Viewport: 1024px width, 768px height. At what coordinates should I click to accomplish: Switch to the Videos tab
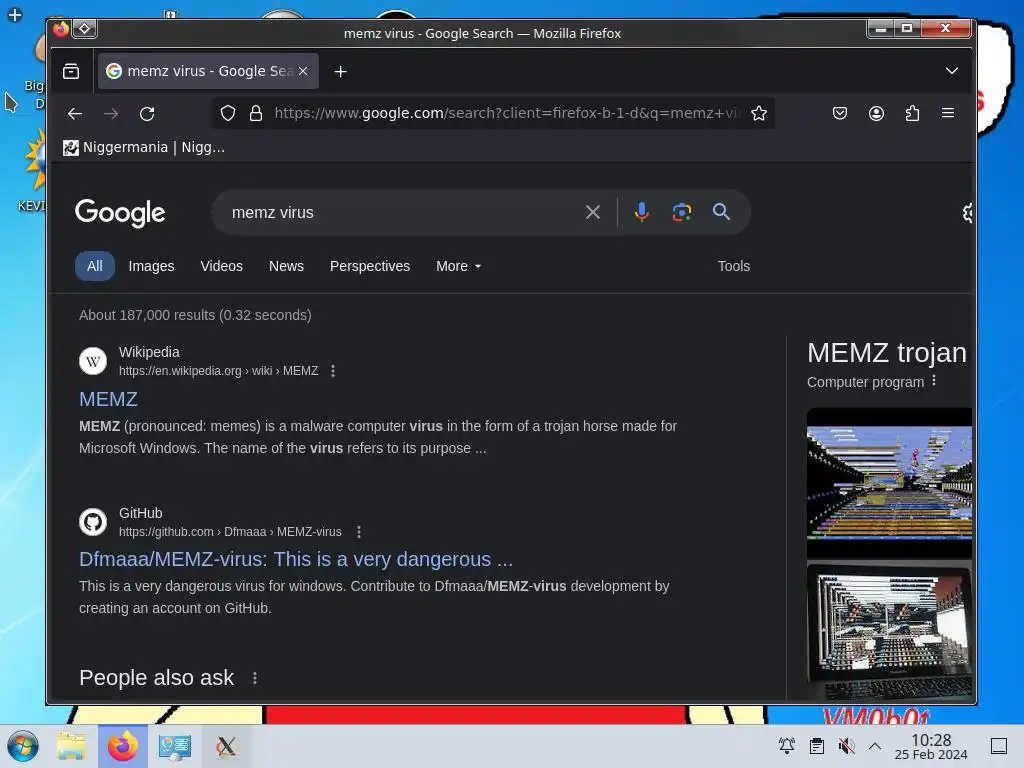(x=221, y=266)
